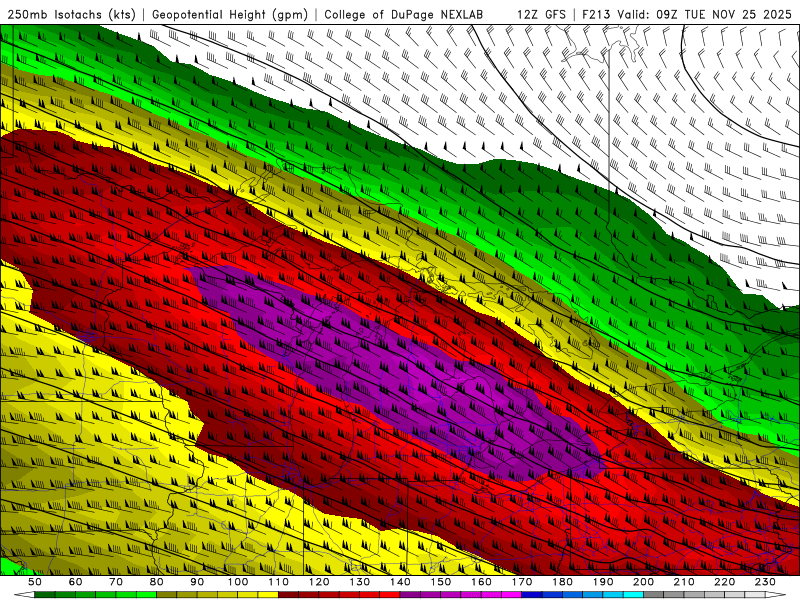
Task: Select the cyan swatch left of 200
Action: [x=633, y=594]
